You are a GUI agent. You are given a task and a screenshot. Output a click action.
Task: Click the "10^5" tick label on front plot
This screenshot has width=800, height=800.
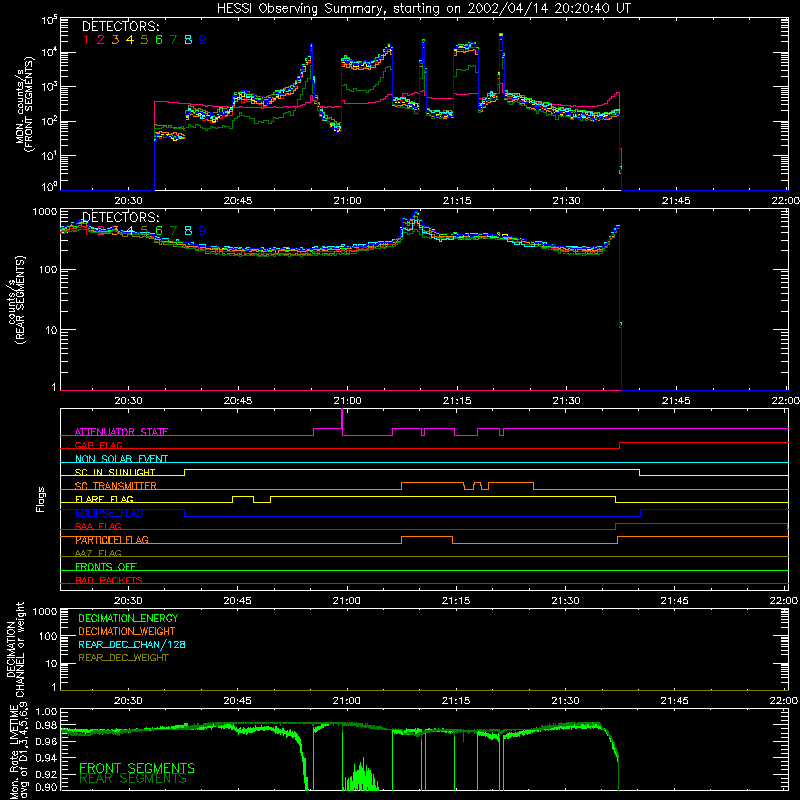tap(49, 20)
